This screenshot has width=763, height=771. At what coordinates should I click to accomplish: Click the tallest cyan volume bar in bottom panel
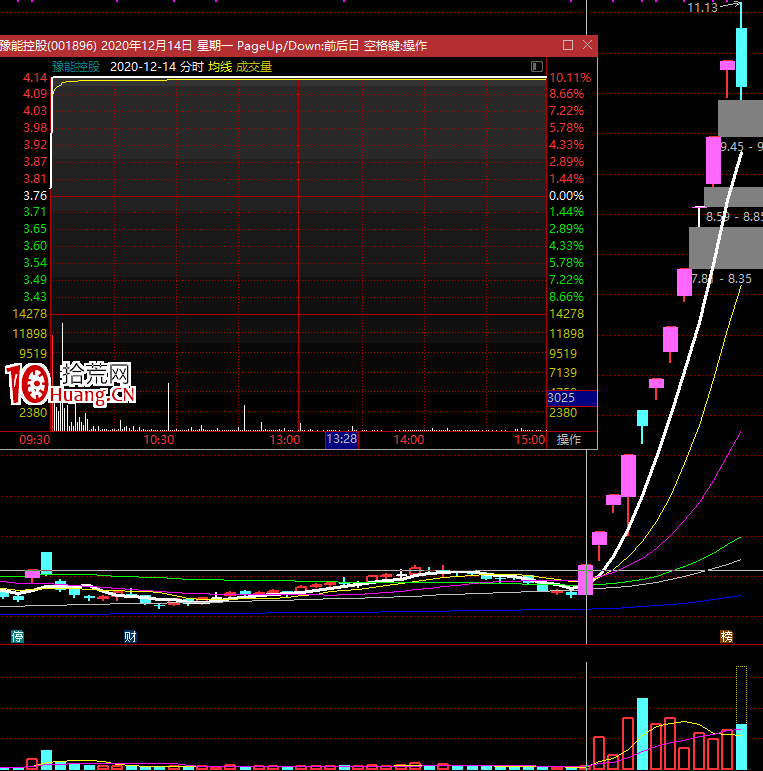(x=642, y=733)
